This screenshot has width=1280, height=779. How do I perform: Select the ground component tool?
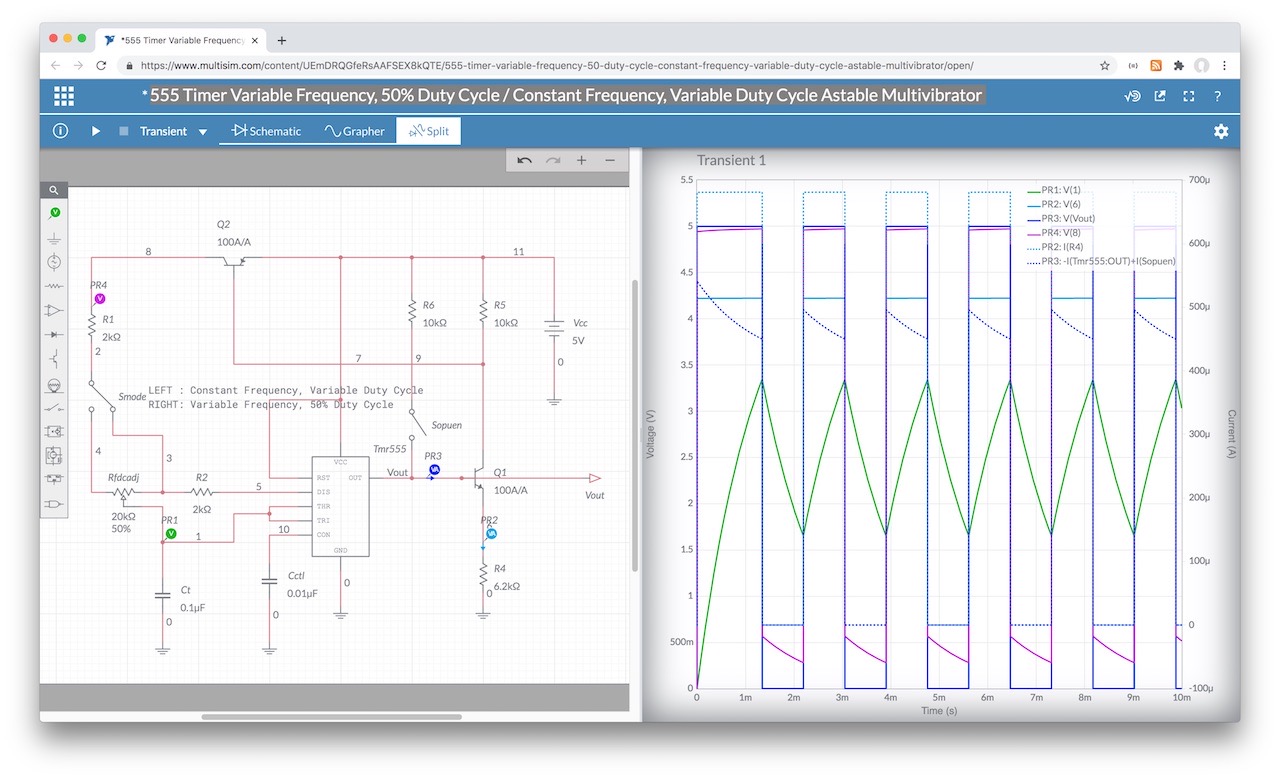(54, 238)
